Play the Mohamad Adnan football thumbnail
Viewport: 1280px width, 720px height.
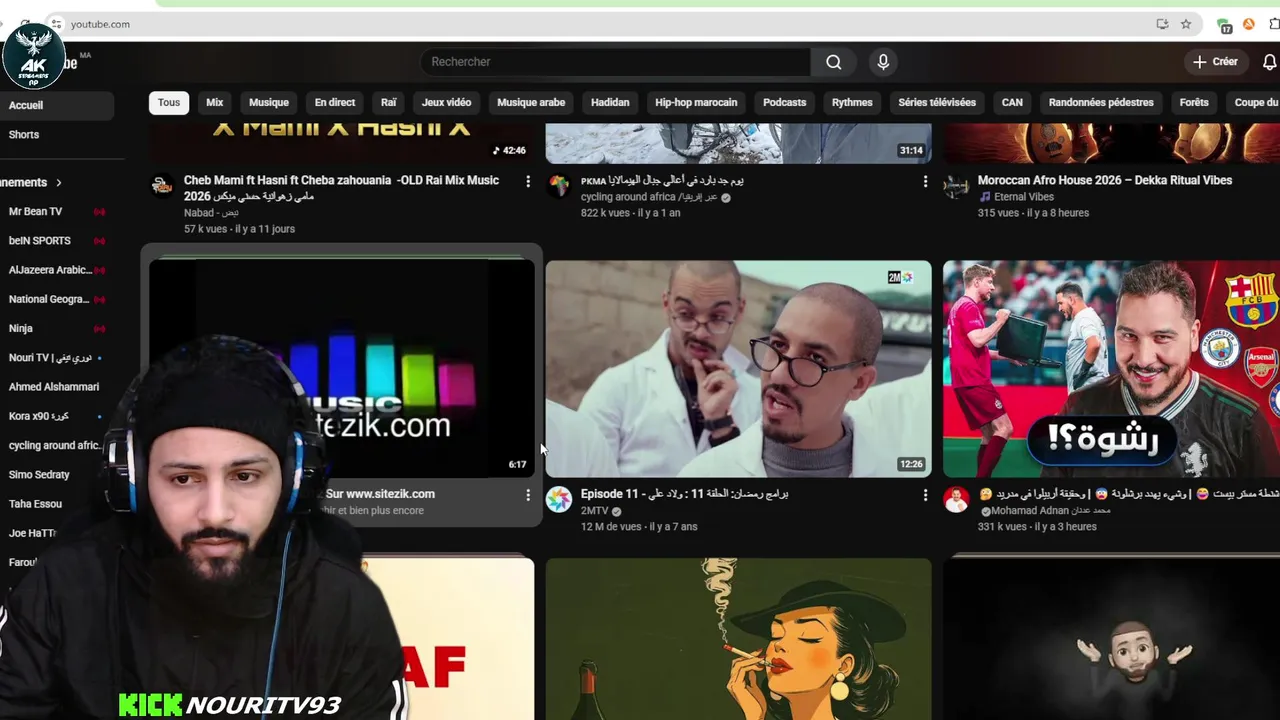pyautogui.click(x=1111, y=369)
